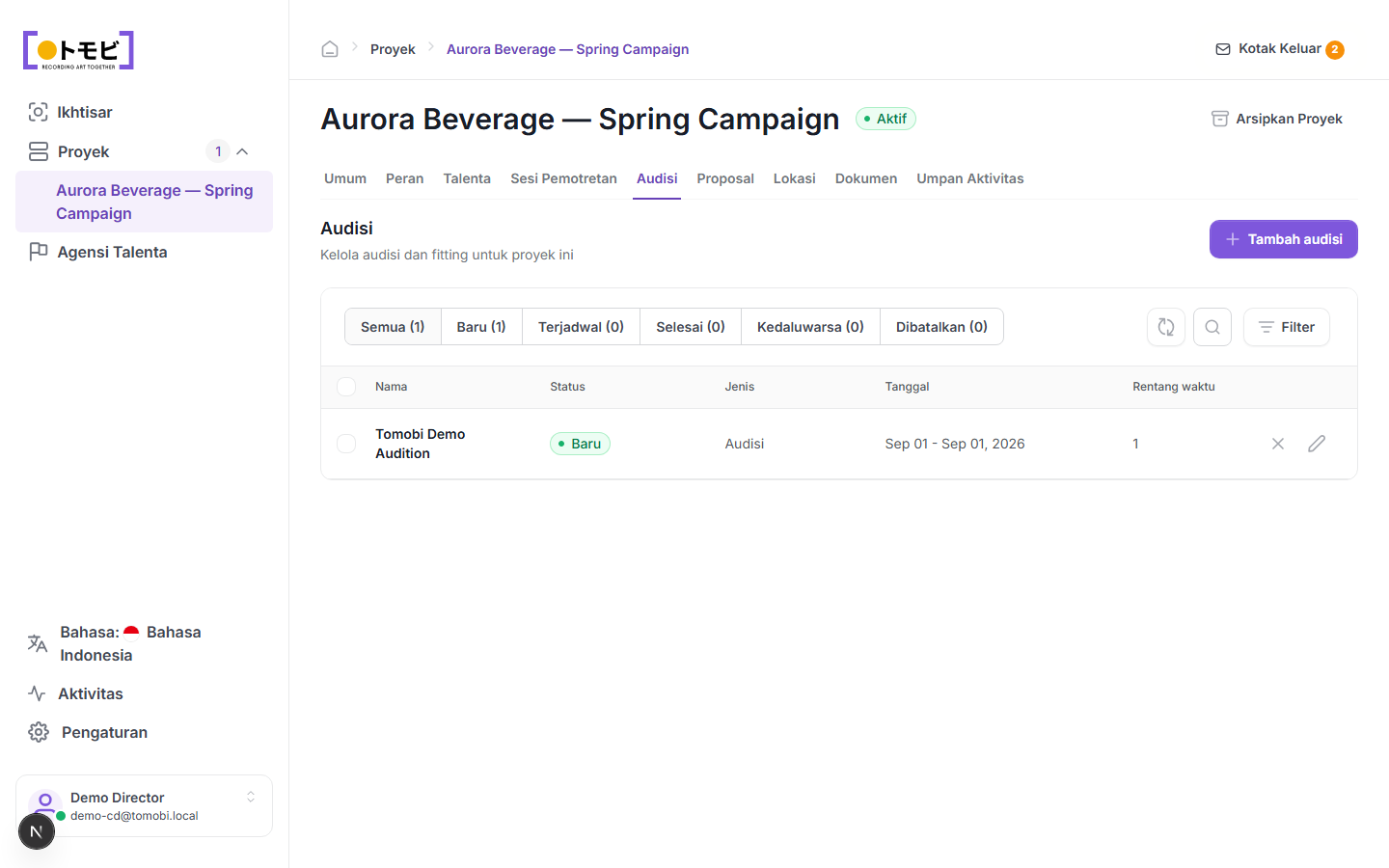Filter by Dibatalkan (0)
1389x868 pixels.
pos(941,327)
